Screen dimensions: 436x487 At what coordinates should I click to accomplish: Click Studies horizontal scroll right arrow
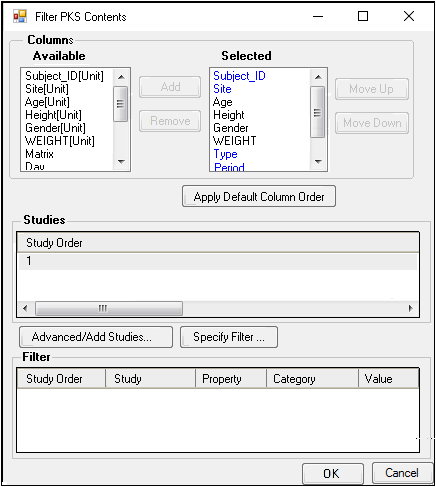coord(410,308)
